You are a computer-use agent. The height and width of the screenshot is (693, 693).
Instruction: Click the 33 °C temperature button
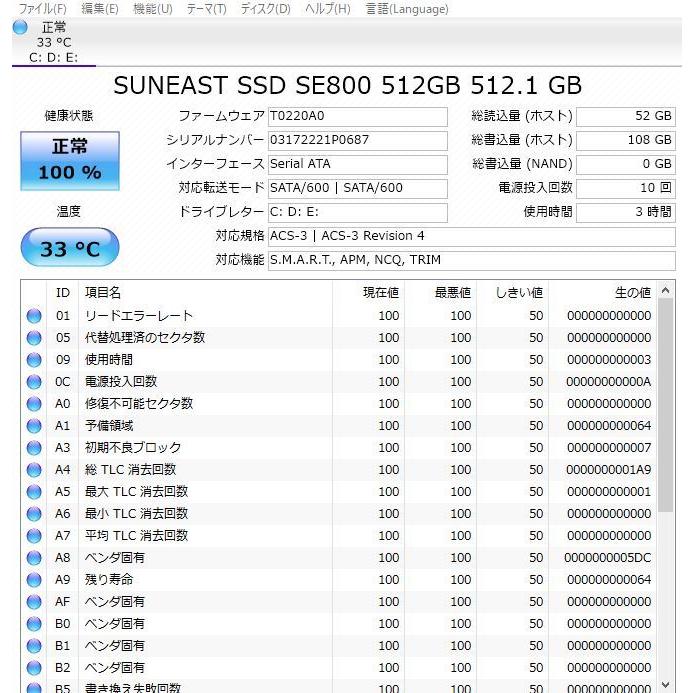click(70, 247)
